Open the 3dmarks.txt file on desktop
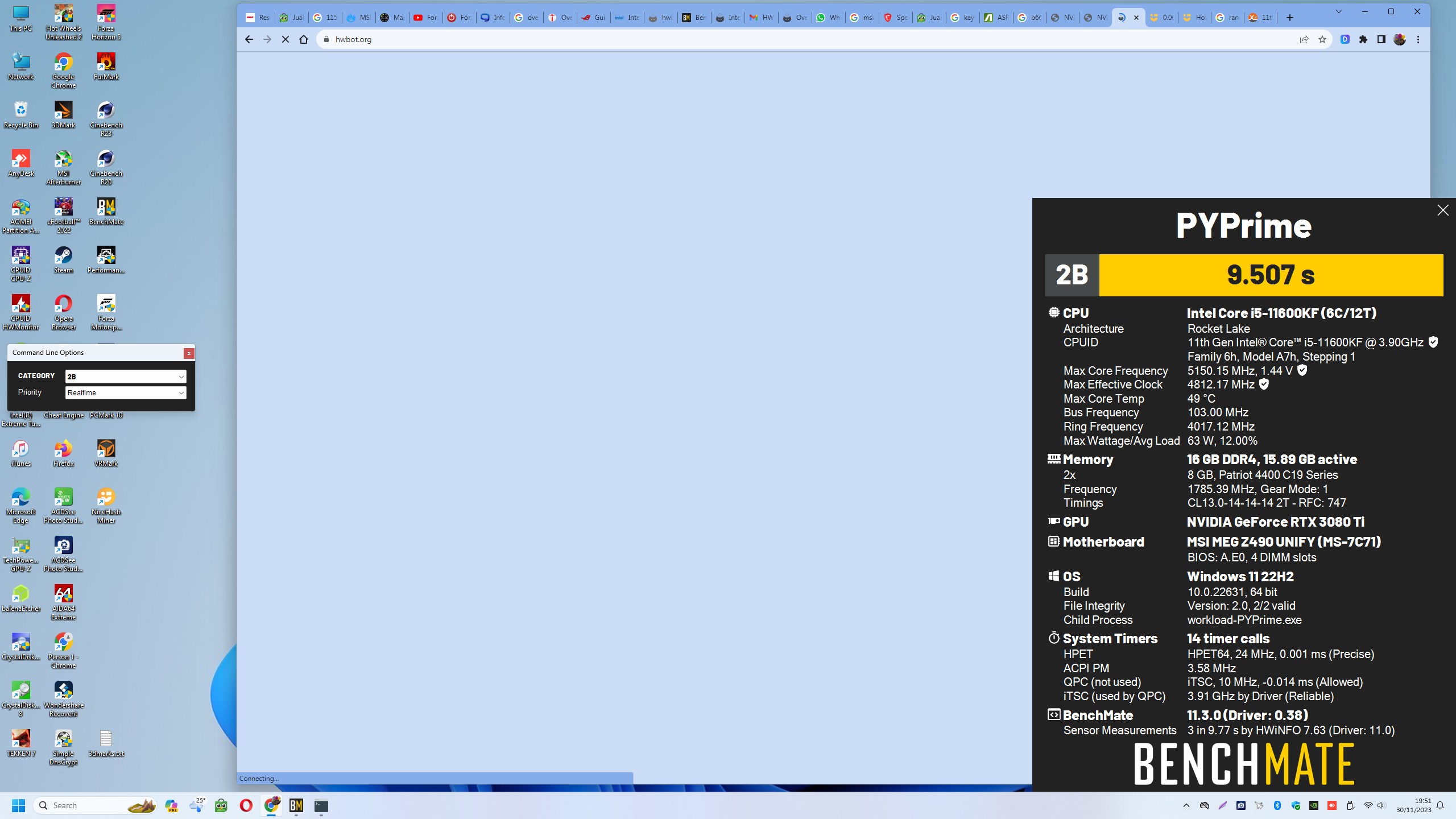The height and width of the screenshot is (819, 1456). (106, 743)
